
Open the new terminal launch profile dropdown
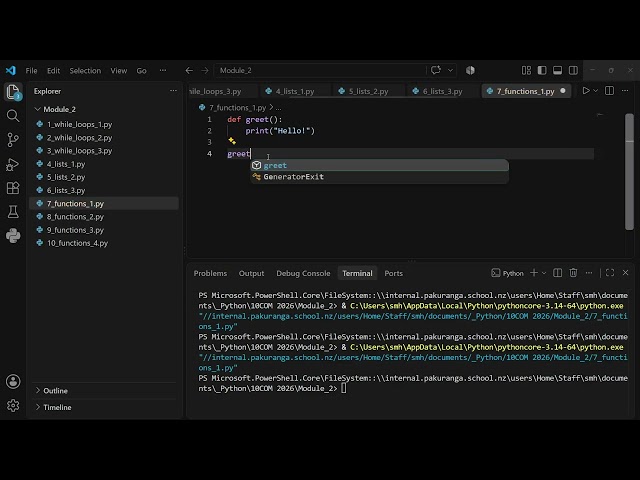click(544, 273)
